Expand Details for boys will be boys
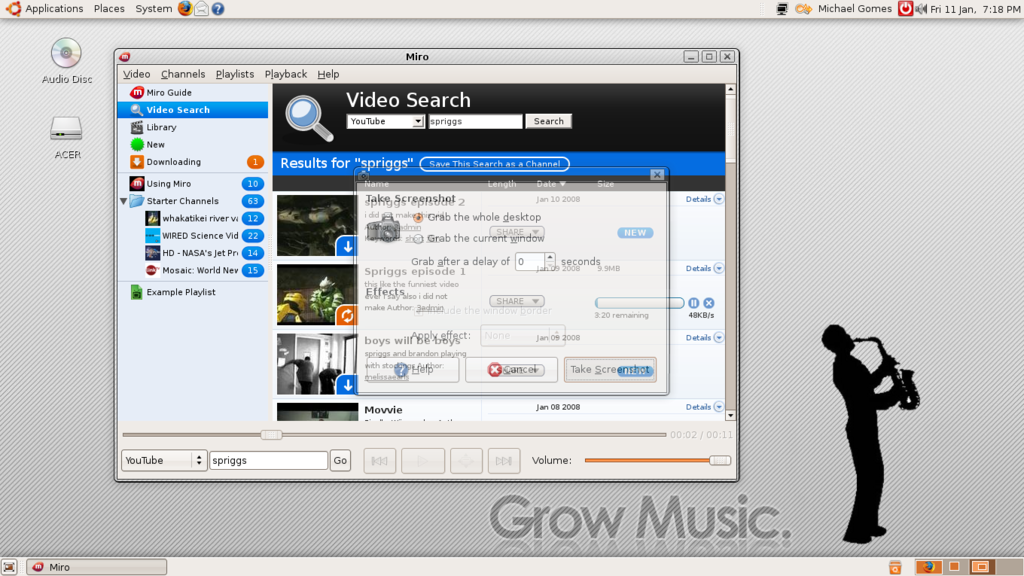The height and width of the screenshot is (576, 1024). pos(704,338)
